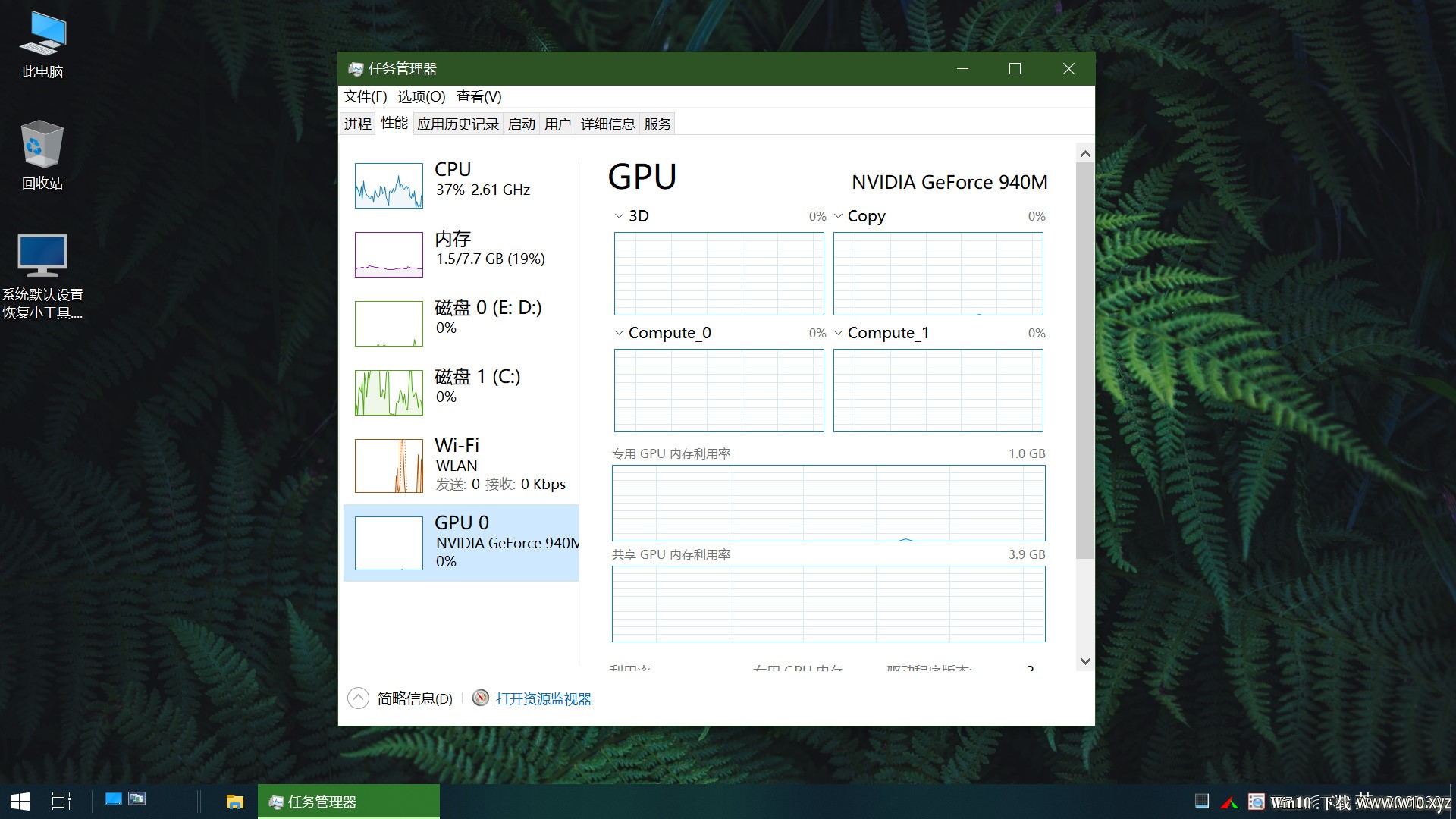
Task: Collapse details with 简略信息 arrow icon
Action: [358, 698]
